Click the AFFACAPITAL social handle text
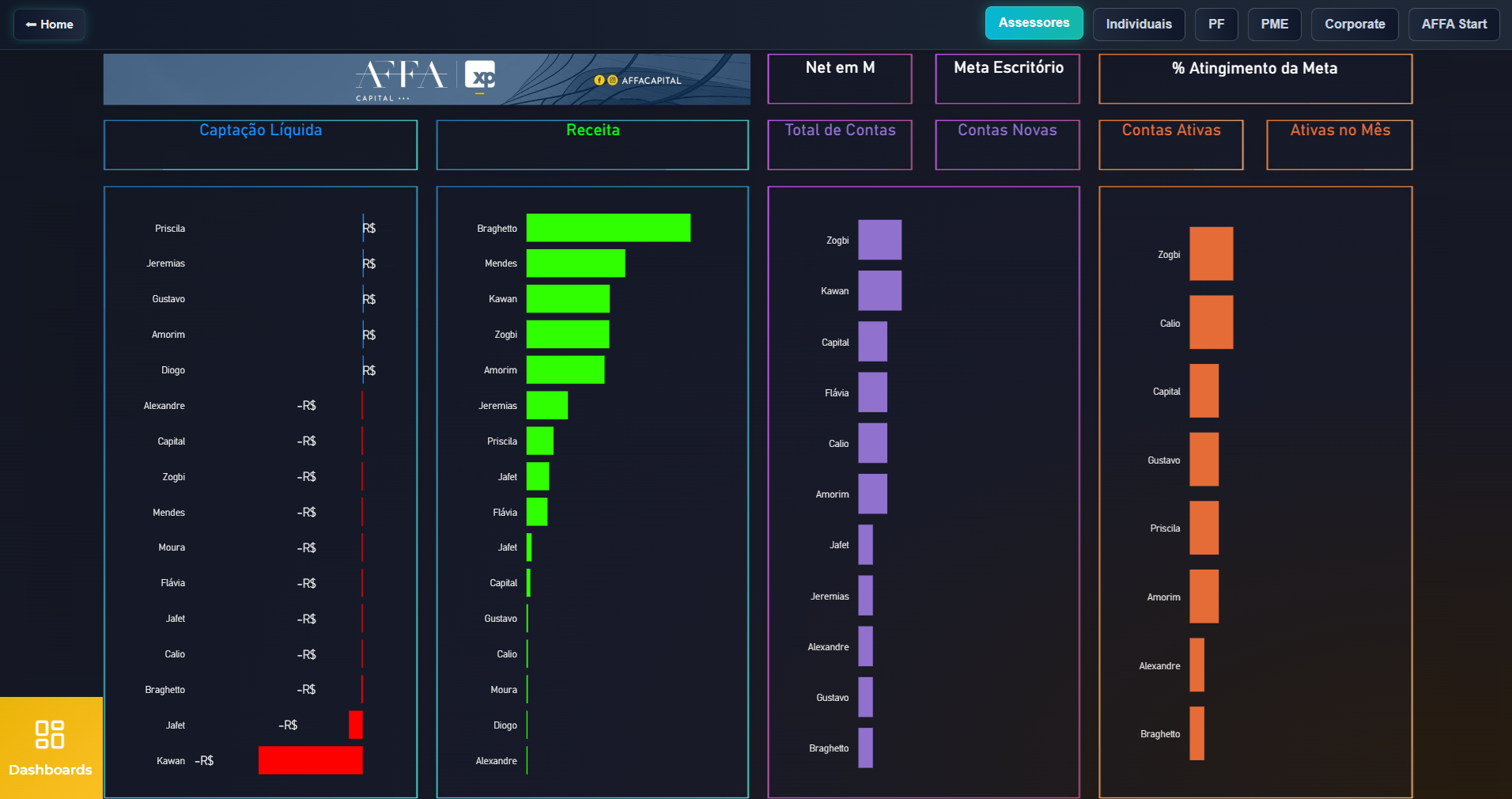Screen dimensions: 1512x799 point(652,80)
